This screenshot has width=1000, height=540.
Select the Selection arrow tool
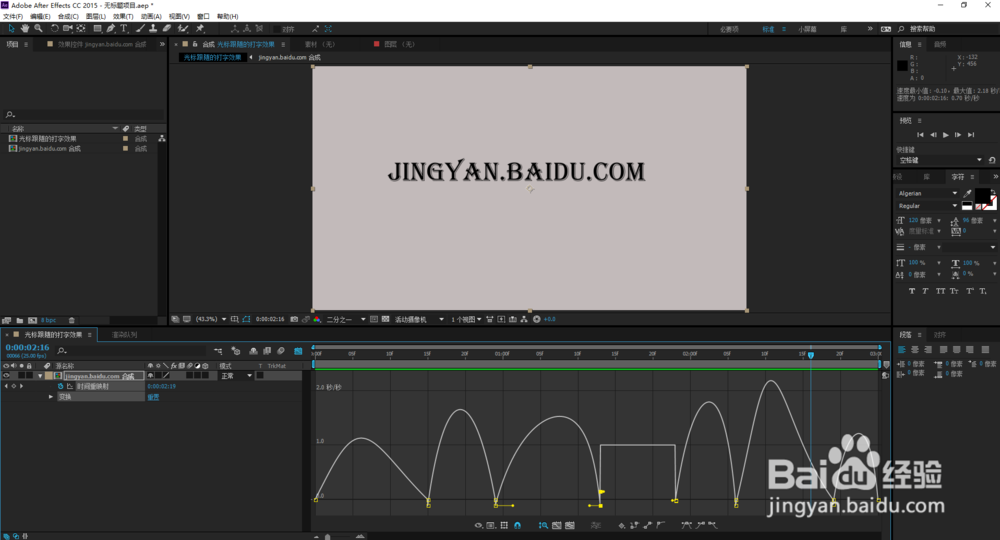[11, 29]
